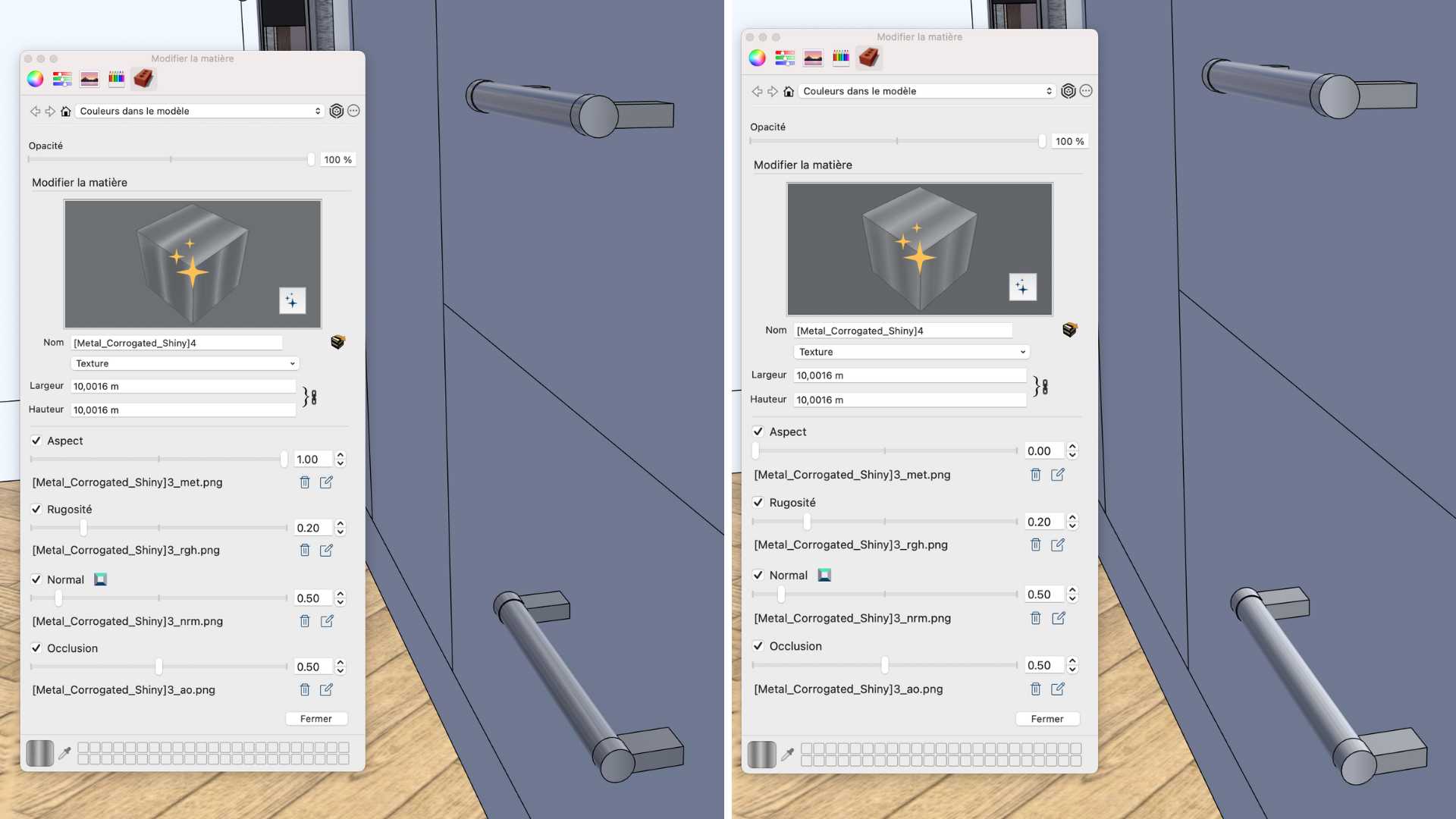Open crayons picker in right panel
Viewport: 1456px width, 819px height.
point(841,57)
